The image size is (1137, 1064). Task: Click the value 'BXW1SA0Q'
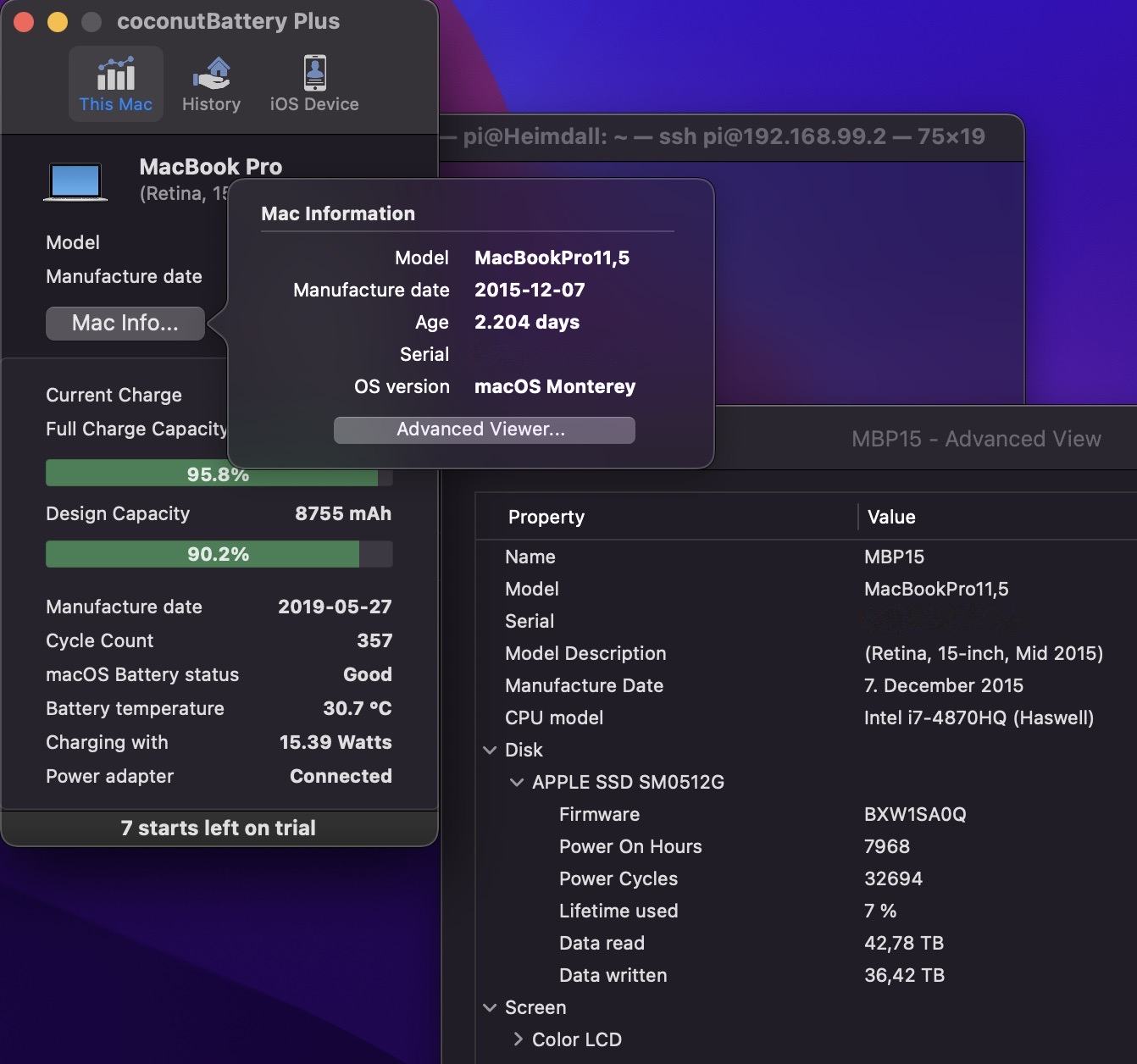pos(915,814)
